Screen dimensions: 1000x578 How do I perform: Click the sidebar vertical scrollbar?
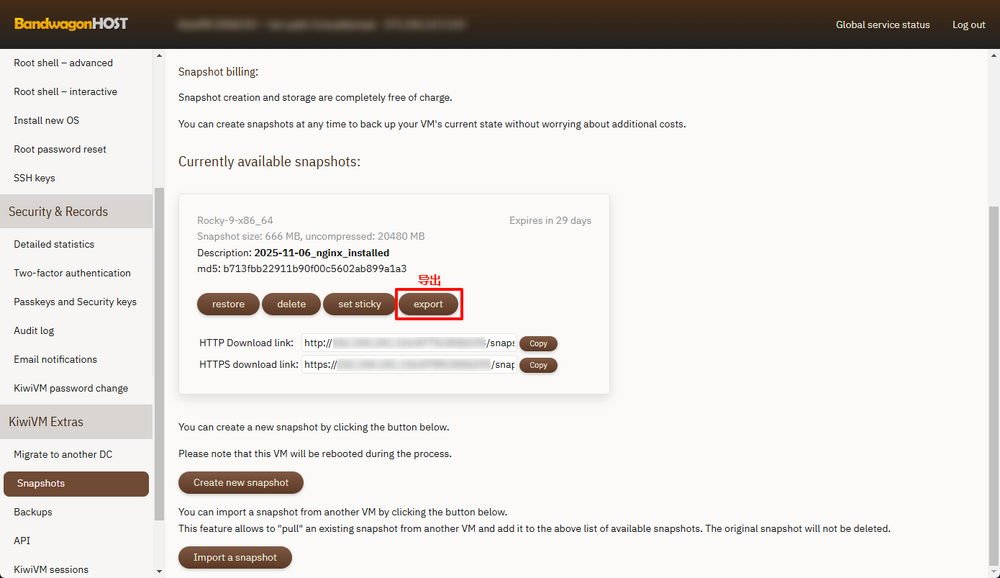pyautogui.click(x=159, y=350)
